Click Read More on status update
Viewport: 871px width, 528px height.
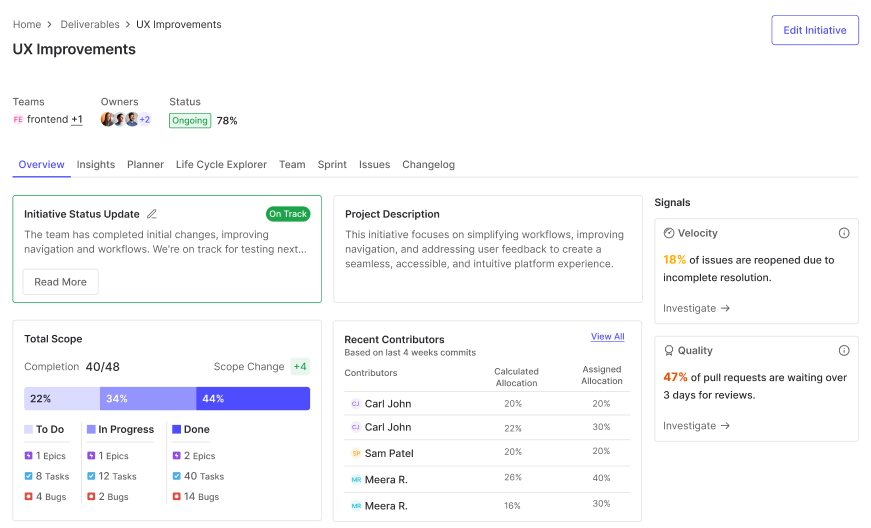(x=61, y=282)
